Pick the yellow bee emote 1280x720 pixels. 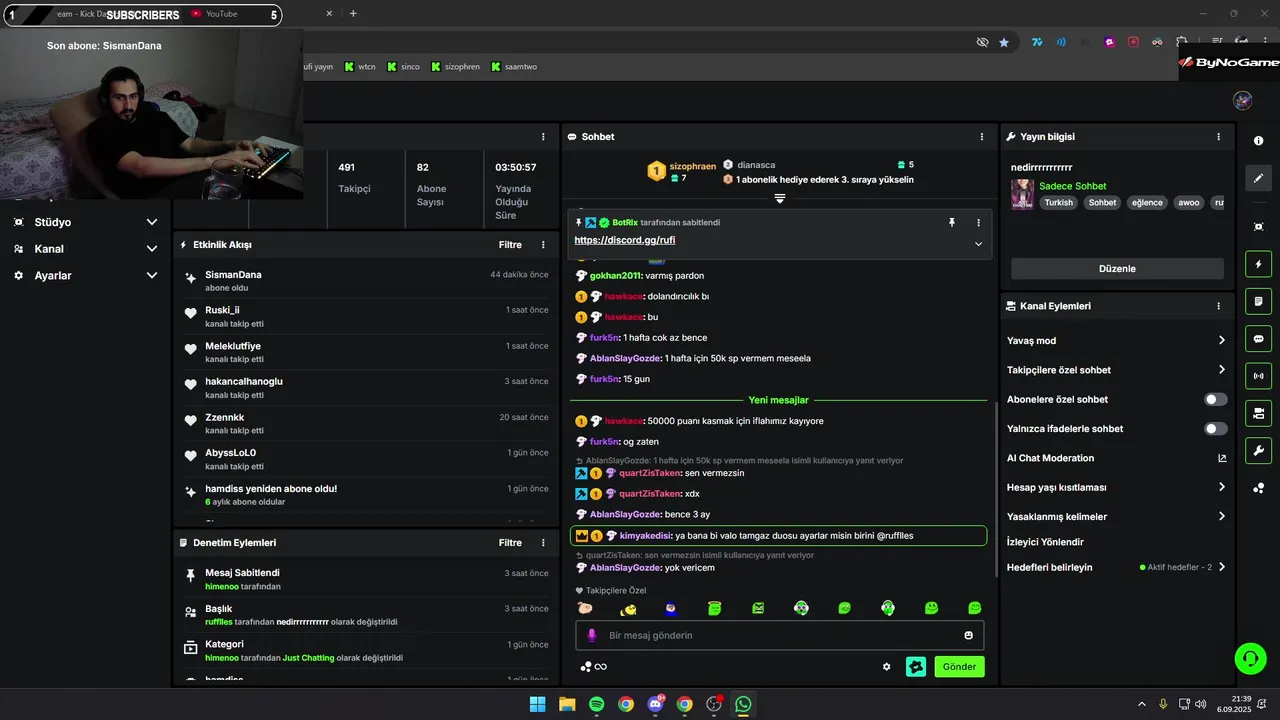[x=628, y=608]
